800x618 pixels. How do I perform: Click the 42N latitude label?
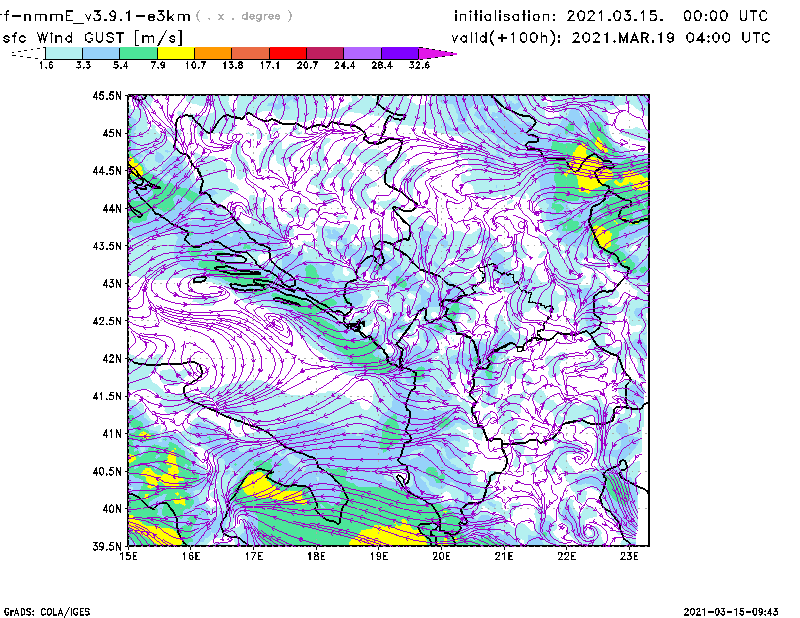(112, 359)
